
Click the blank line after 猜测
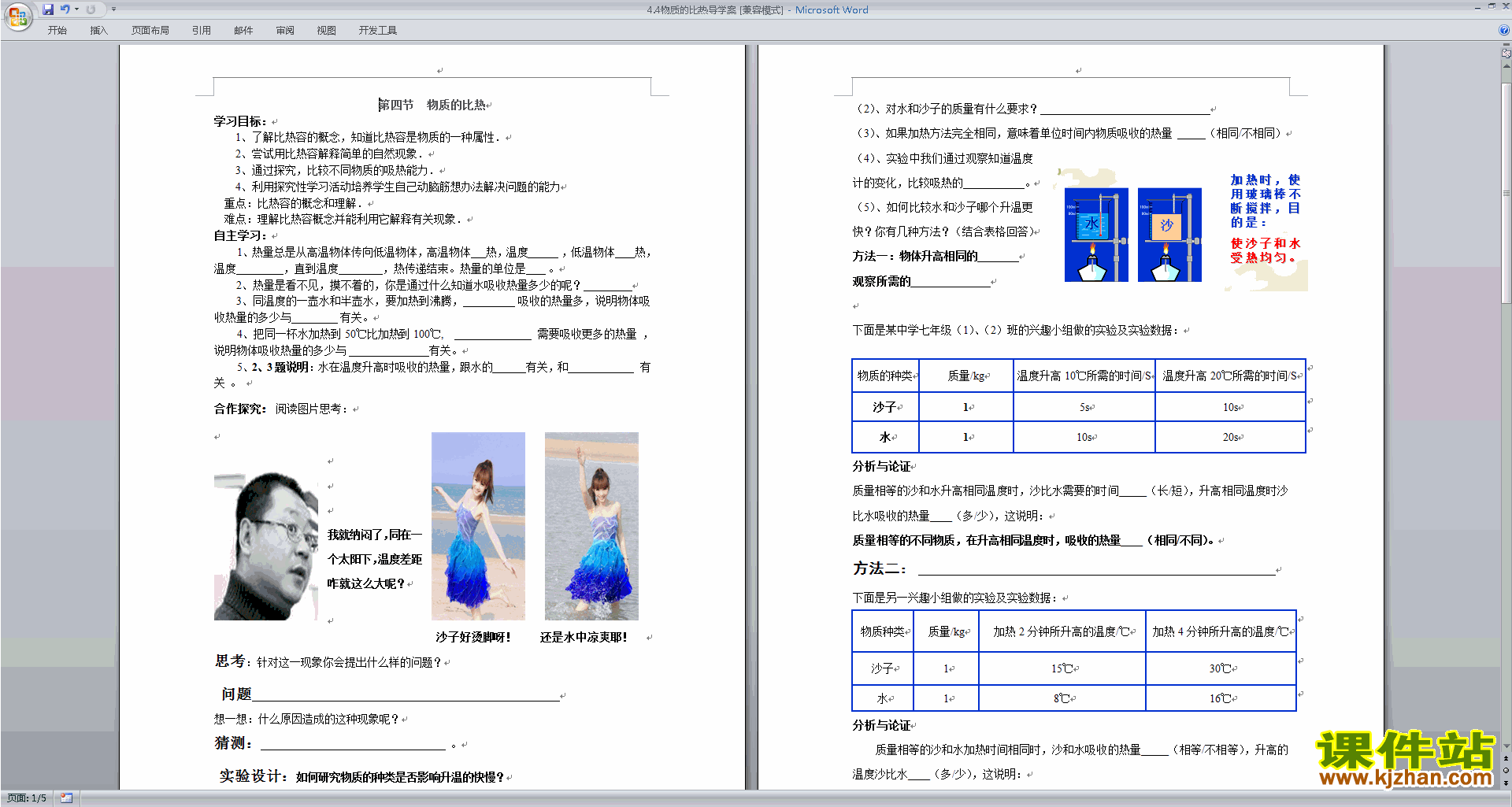click(x=353, y=744)
